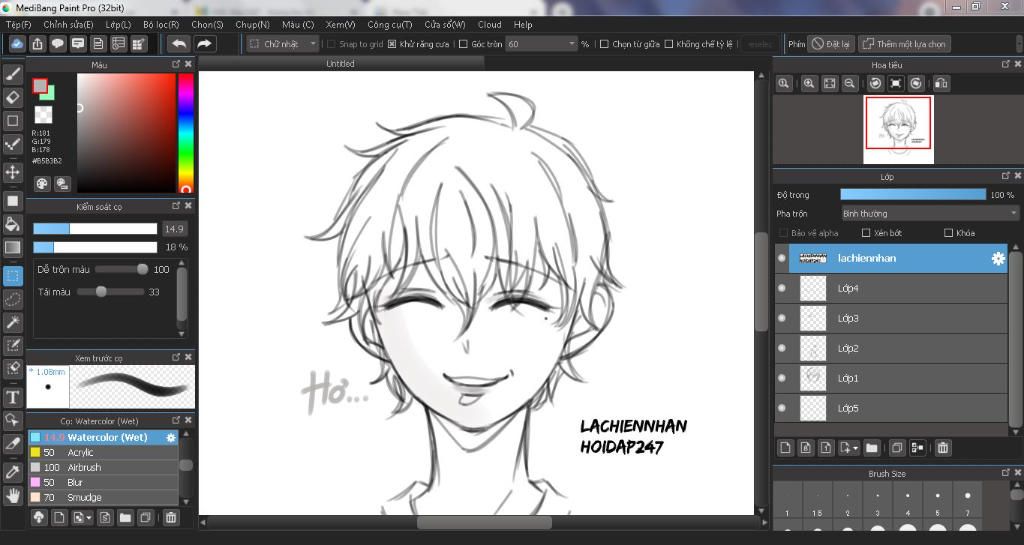Open the Cloud menu
1024x545 pixels.
pyautogui.click(x=489, y=25)
